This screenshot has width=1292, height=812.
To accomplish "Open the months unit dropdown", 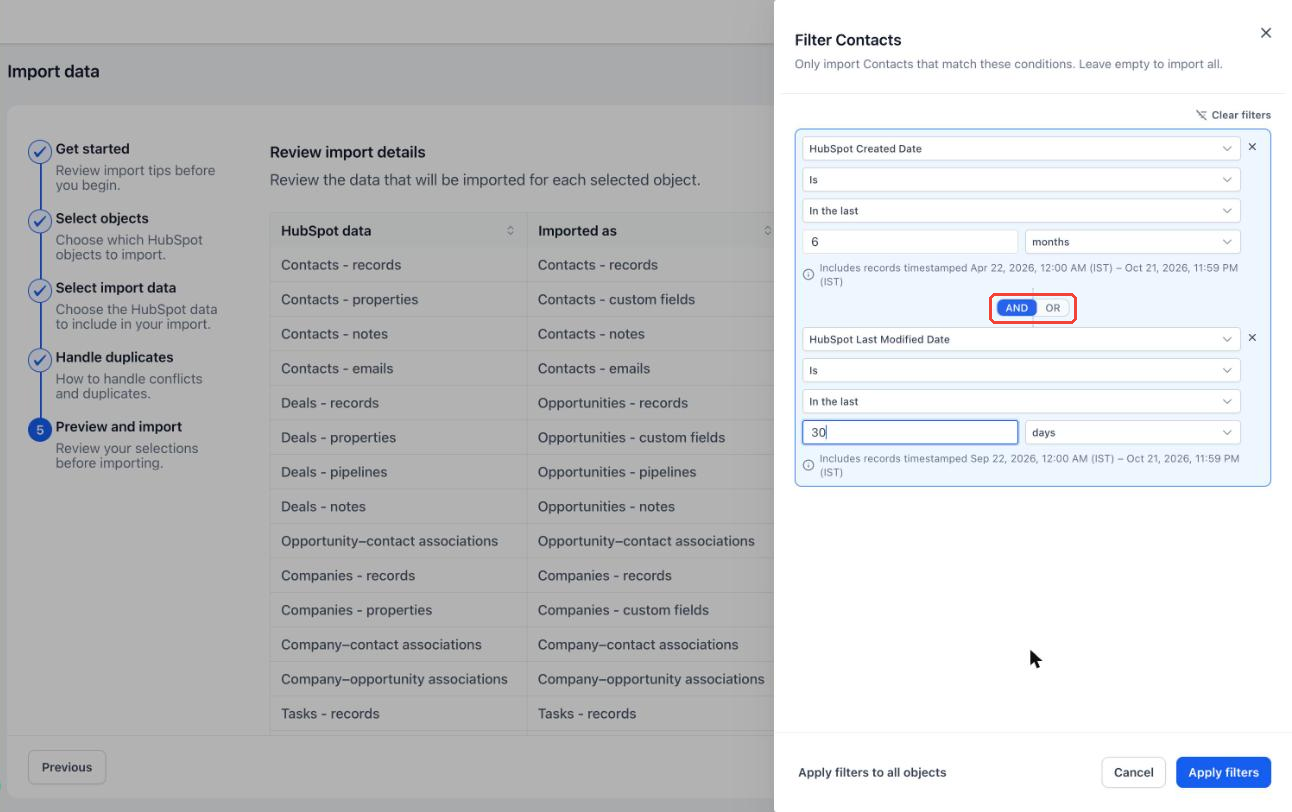I will (x=1133, y=242).
